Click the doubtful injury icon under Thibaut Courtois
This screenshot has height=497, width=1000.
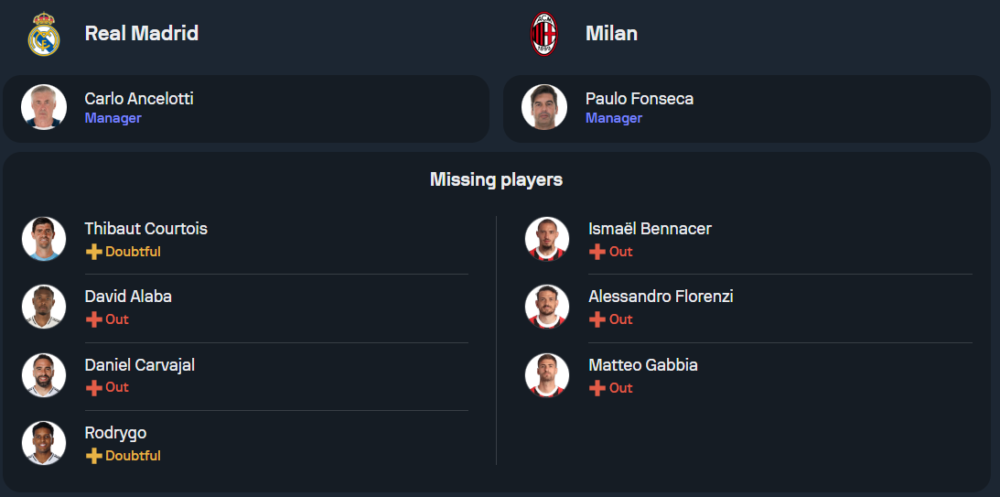tap(94, 252)
